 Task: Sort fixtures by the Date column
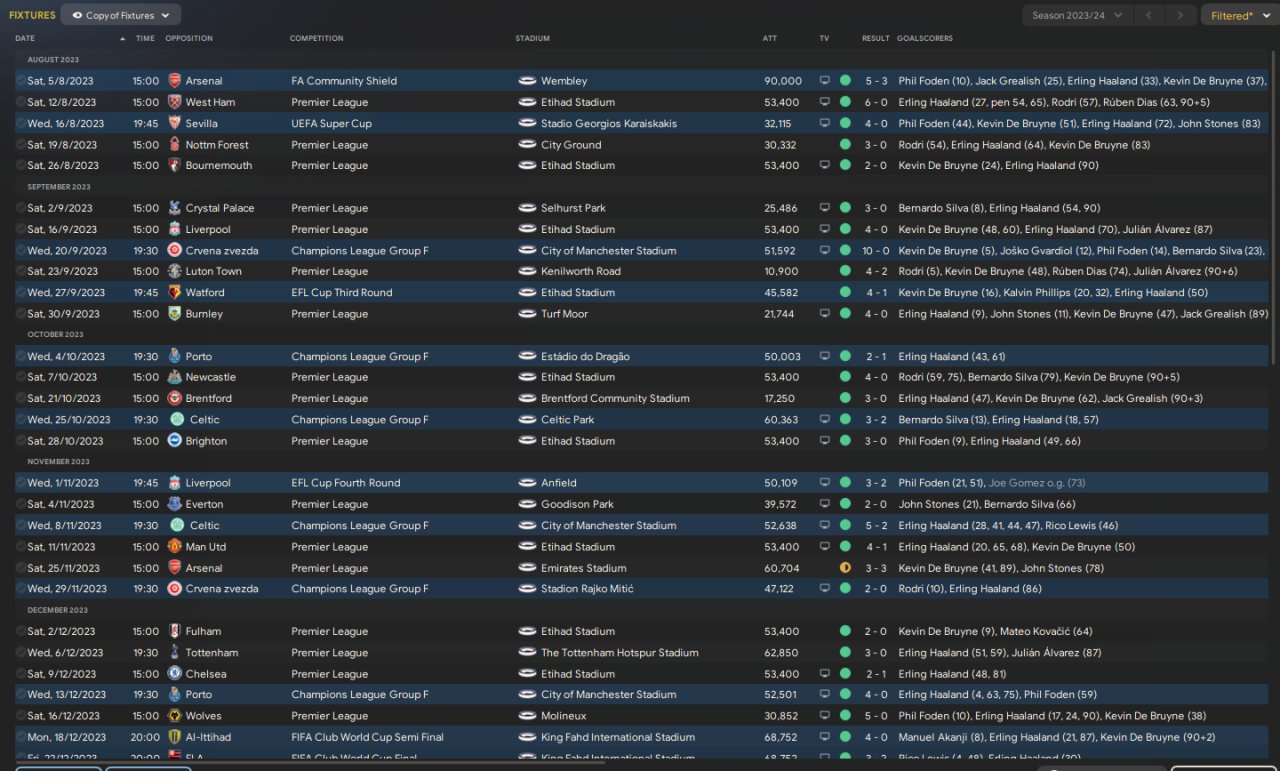[x=25, y=38]
